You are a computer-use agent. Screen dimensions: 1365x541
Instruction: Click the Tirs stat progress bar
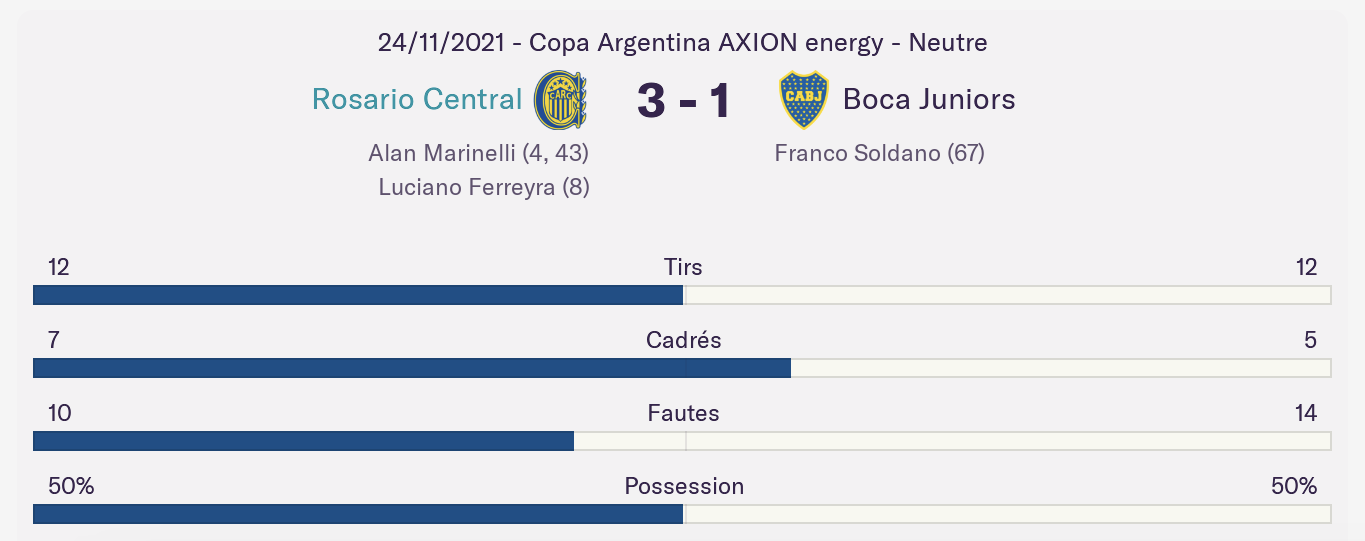tap(682, 295)
